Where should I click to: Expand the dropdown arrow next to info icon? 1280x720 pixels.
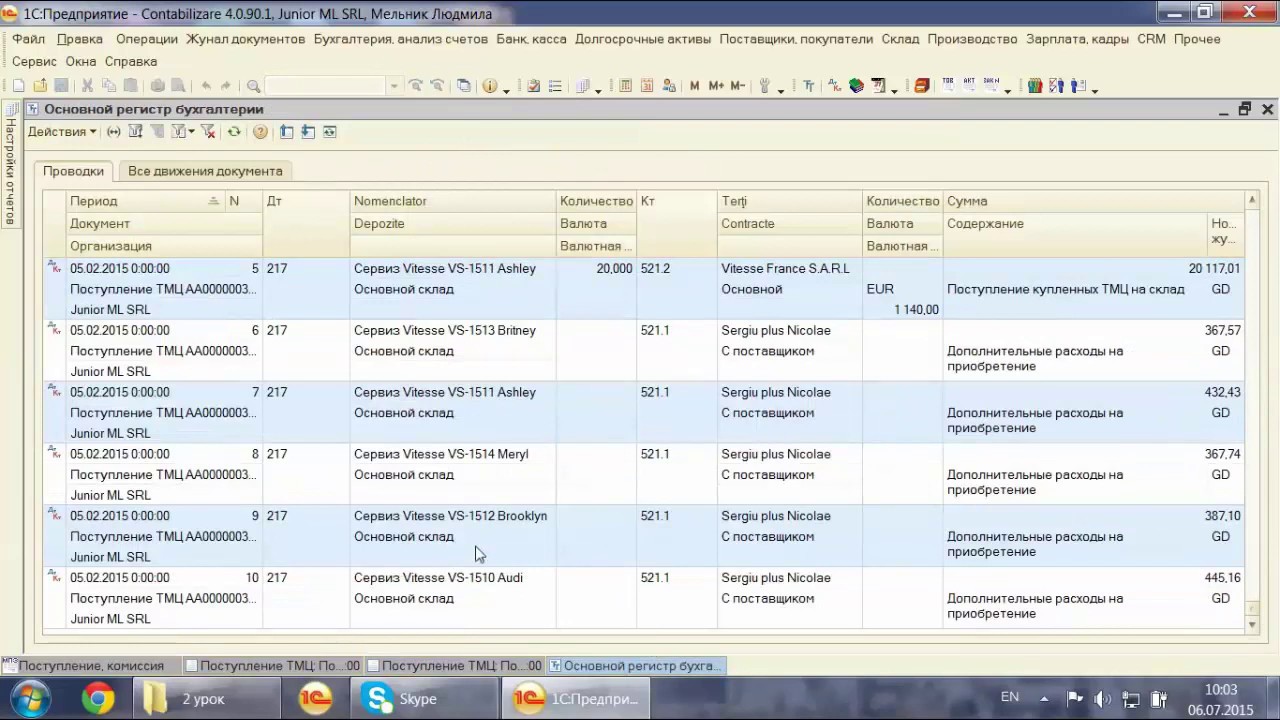[x=506, y=91]
